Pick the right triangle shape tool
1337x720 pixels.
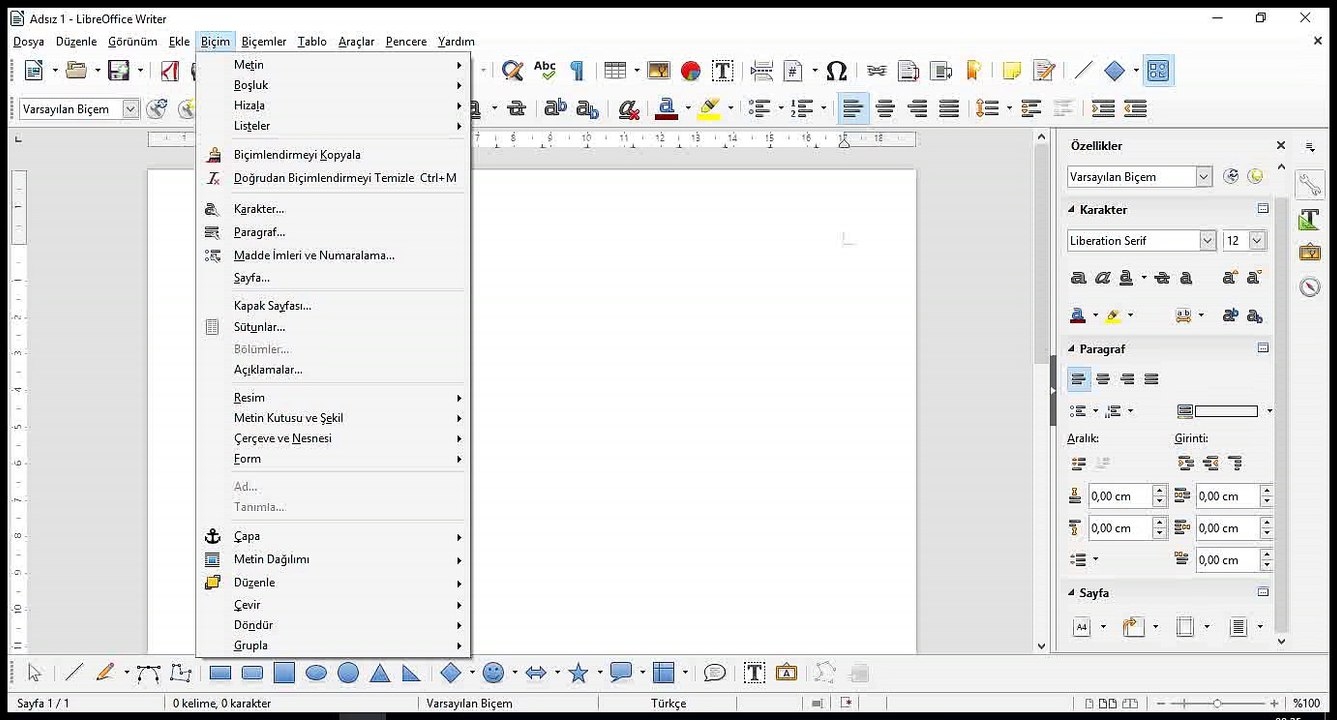(x=411, y=673)
